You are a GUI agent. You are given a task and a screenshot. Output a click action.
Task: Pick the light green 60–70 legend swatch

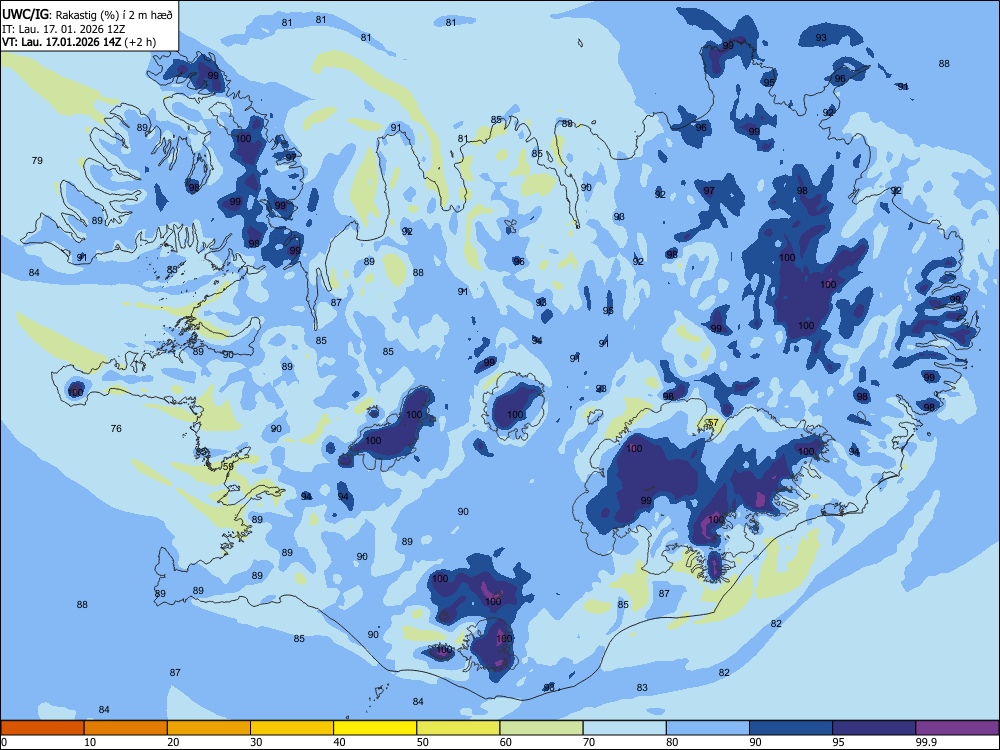541,728
